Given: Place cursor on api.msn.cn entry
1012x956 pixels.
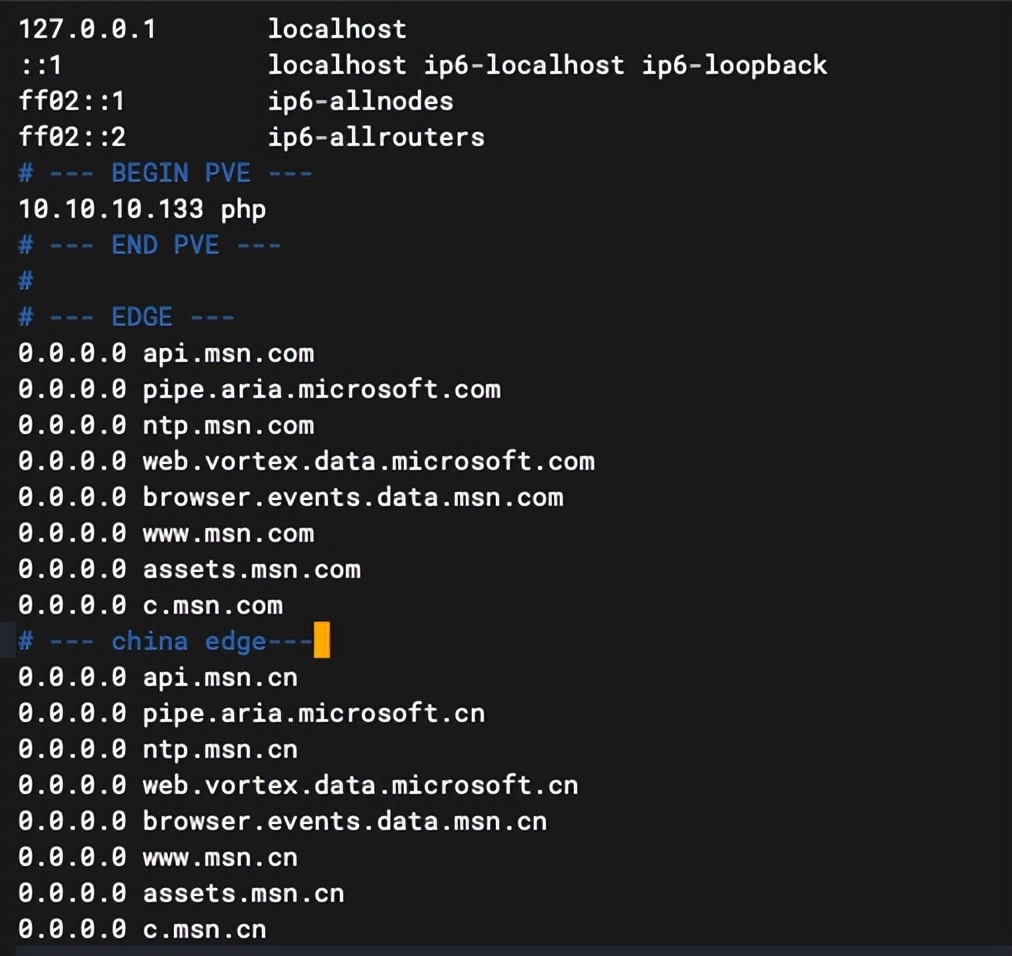Looking at the screenshot, I should pyautogui.click(x=220, y=677).
